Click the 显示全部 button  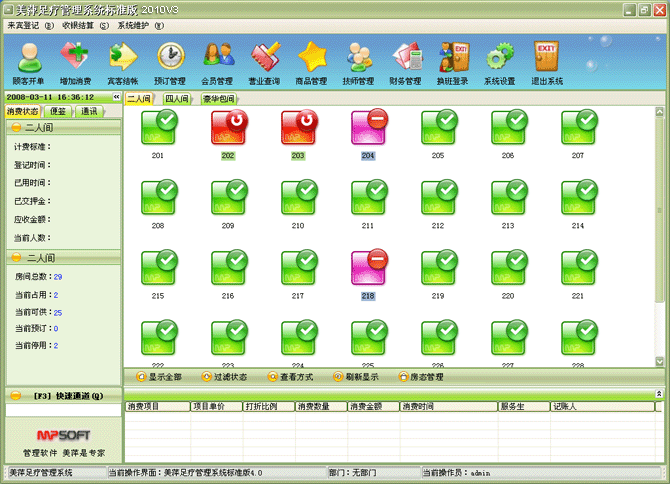click(x=158, y=377)
